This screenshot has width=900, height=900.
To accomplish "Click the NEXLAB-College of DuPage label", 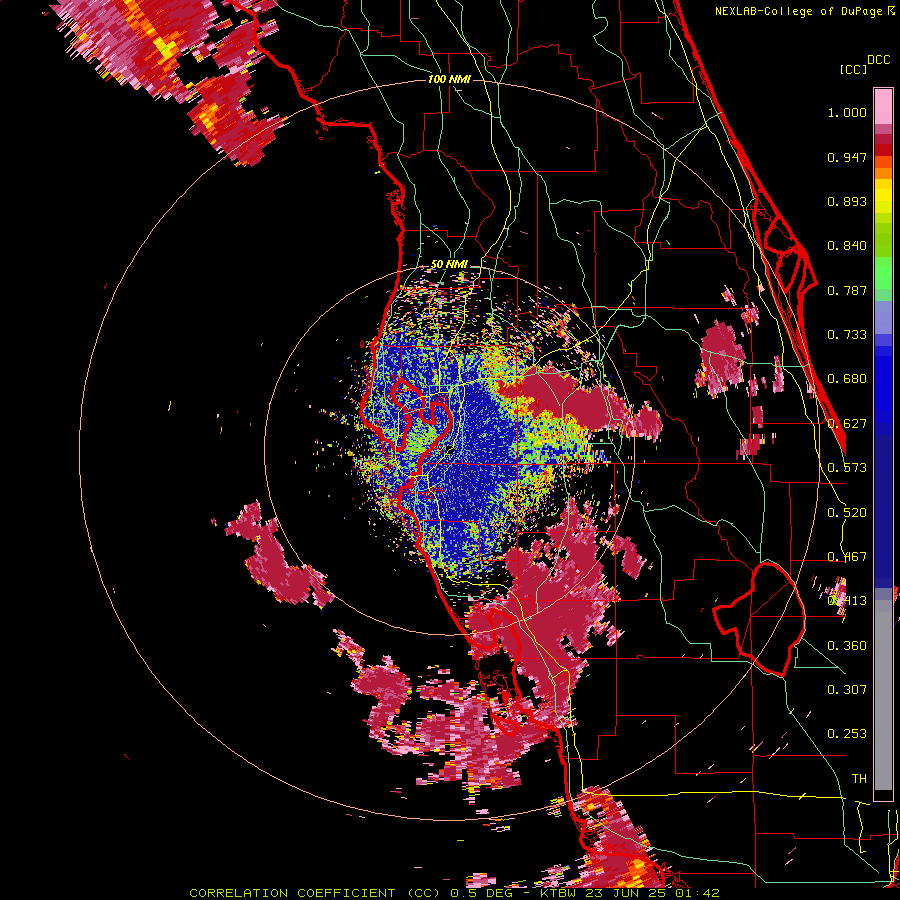I will 798,11.
